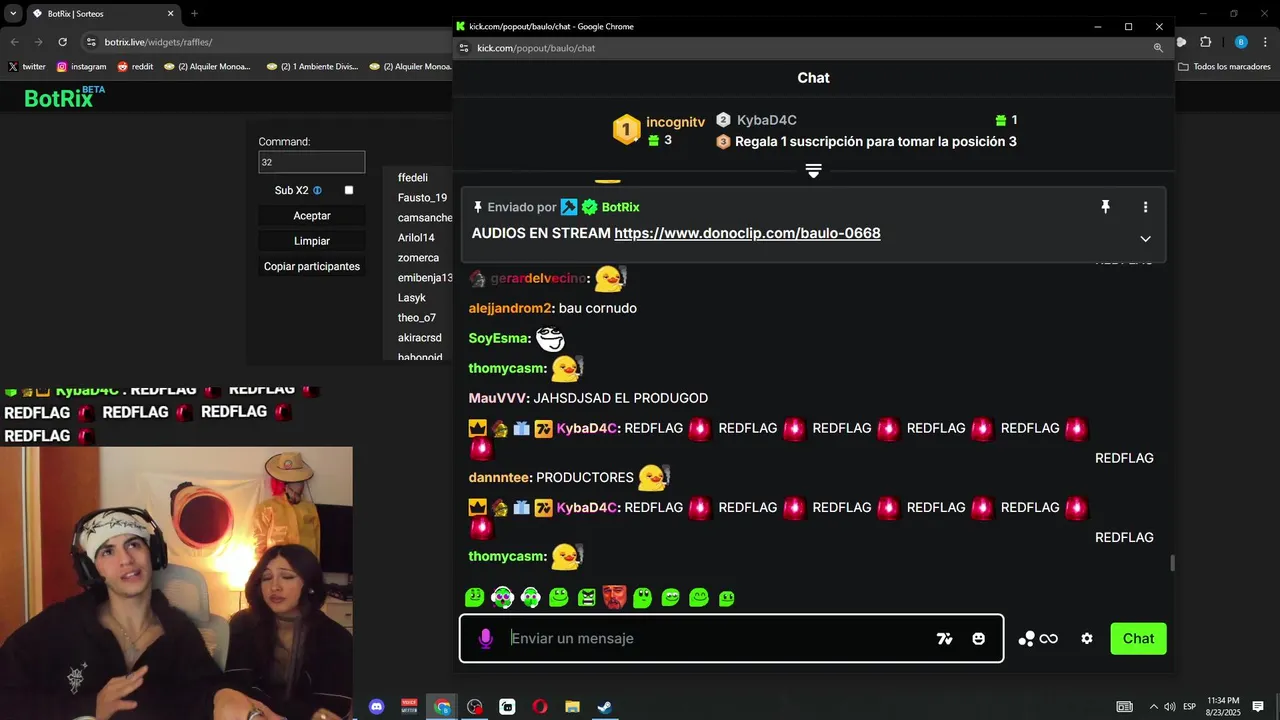Screen dimensions: 1280x720
Task: Click participant zomerca
Action: [x=418, y=258]
